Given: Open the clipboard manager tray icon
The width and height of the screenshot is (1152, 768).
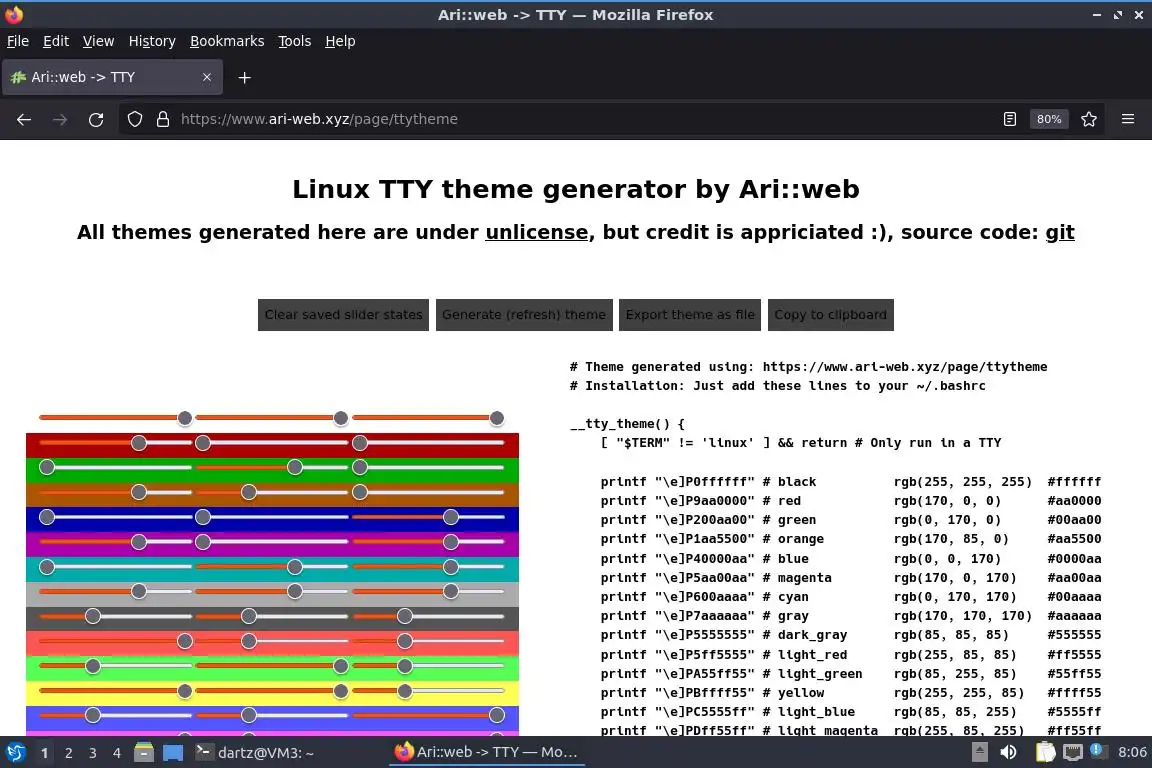Looking at the screenshot, I should pyautogui.click(x=1045, y=753).
